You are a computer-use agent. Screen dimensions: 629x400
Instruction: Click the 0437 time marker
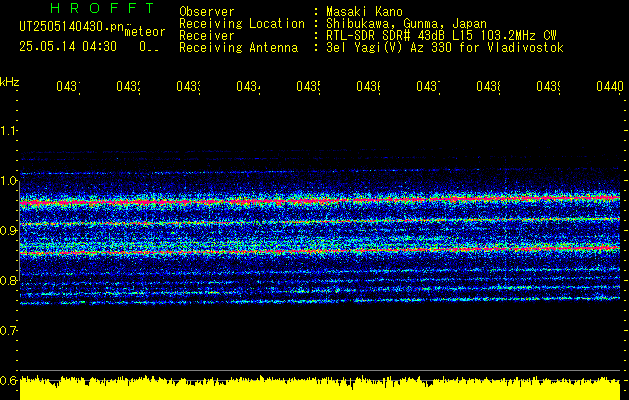click(x=428, y=87)
